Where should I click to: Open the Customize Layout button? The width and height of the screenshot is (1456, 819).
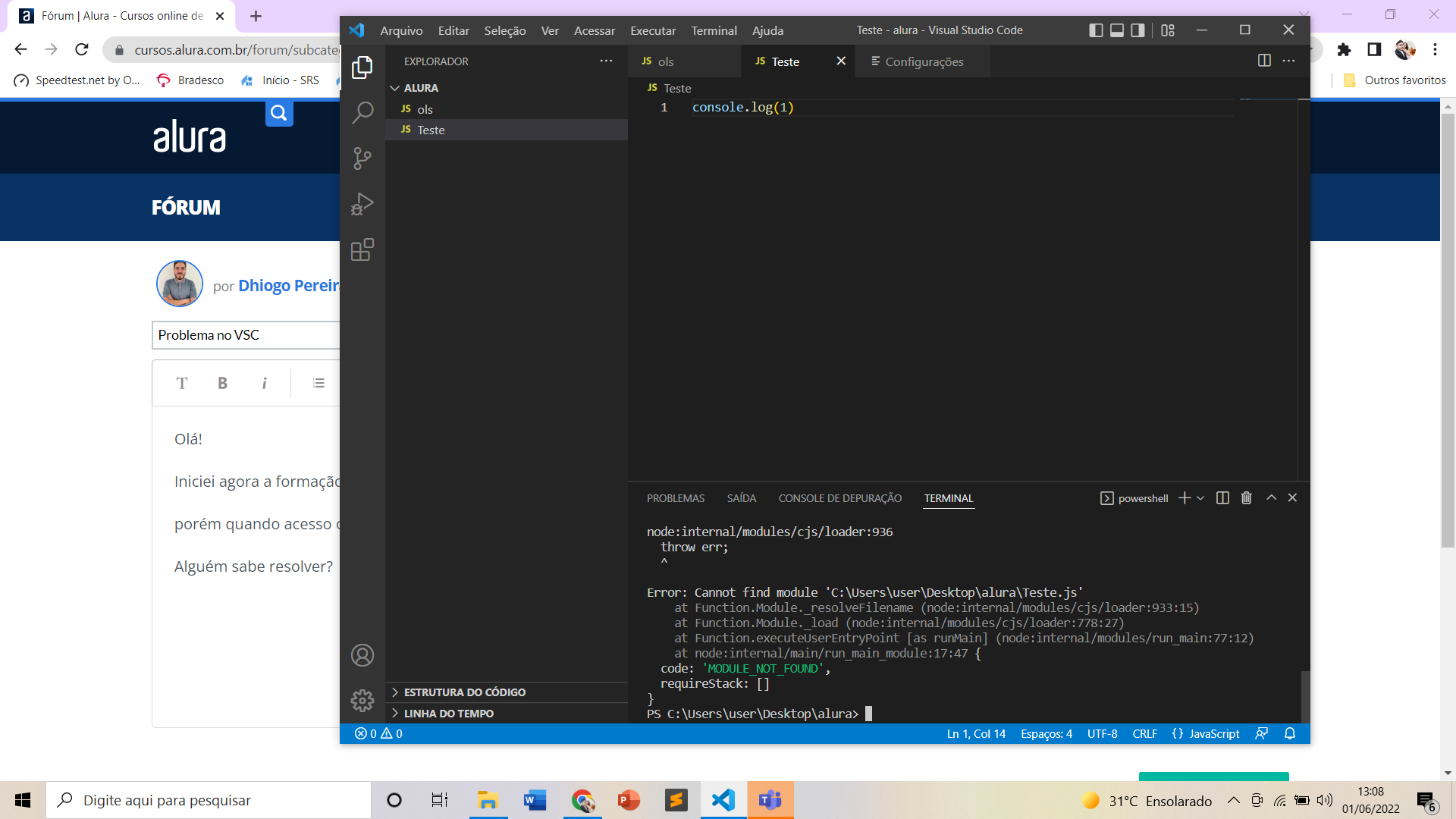pos(1168,30)
